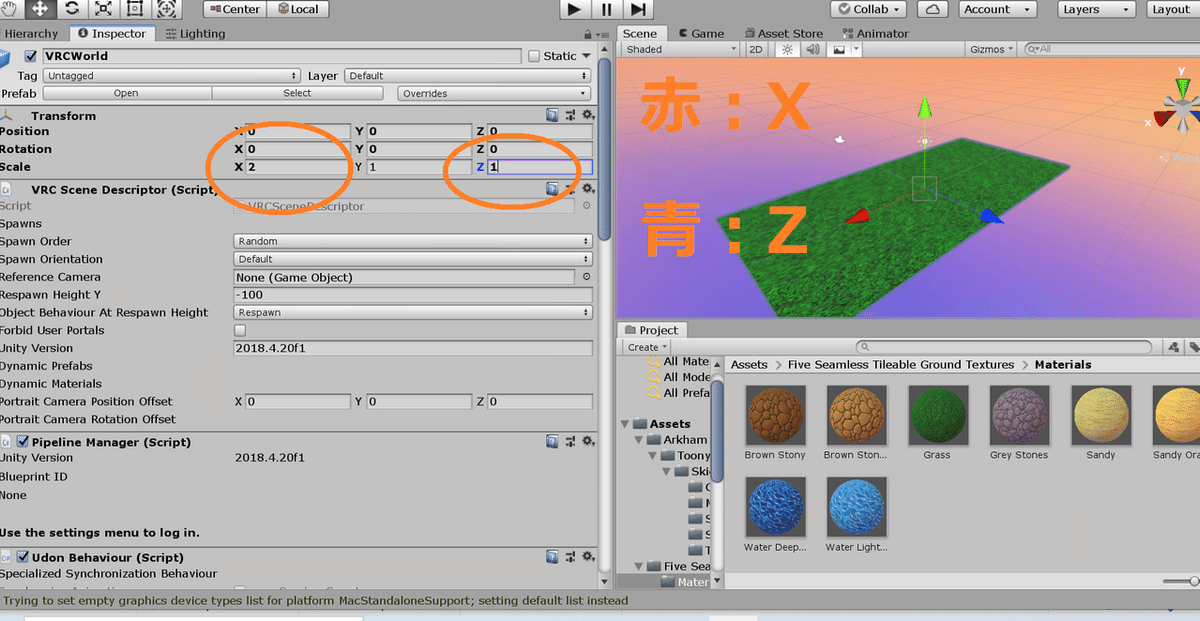
Task: Open Transform component gear menu
Action: (x=587, y=116)
